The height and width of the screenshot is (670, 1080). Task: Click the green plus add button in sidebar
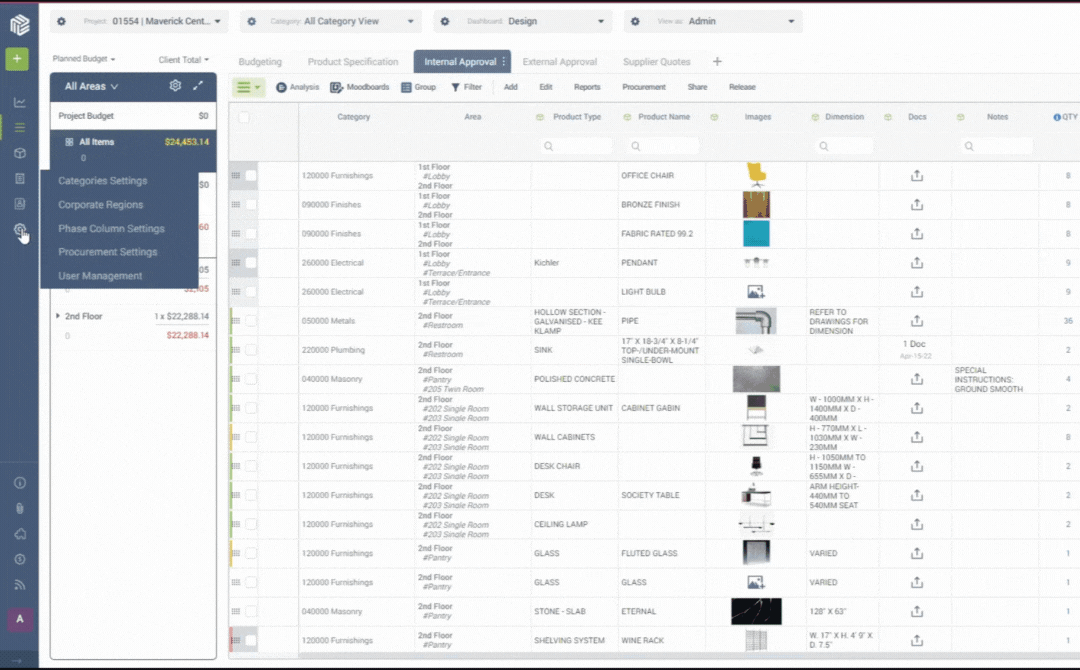click(17, 59)
